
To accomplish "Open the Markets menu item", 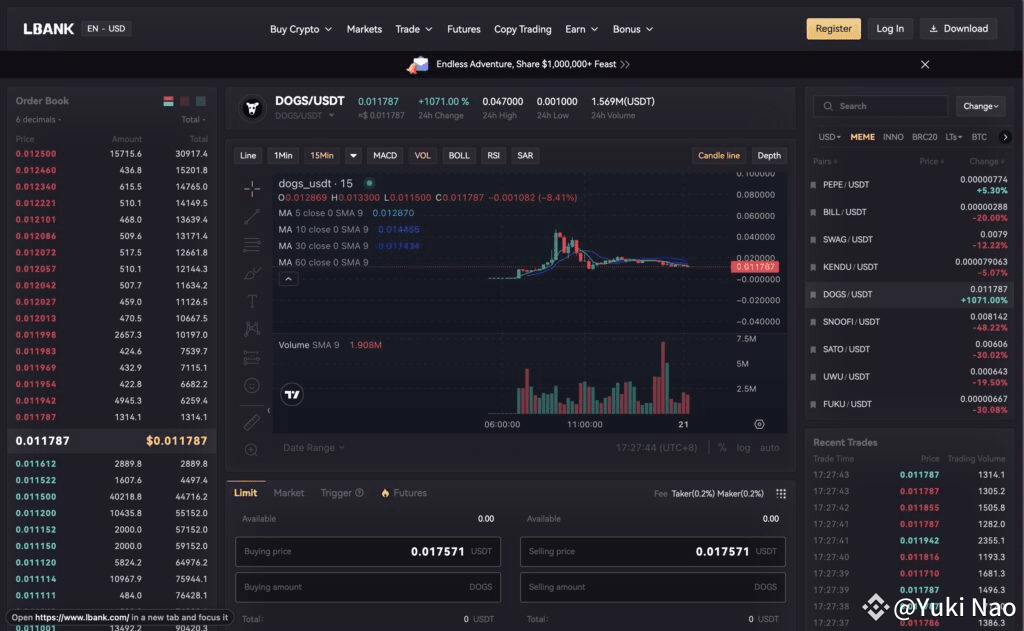I will 364,29.
